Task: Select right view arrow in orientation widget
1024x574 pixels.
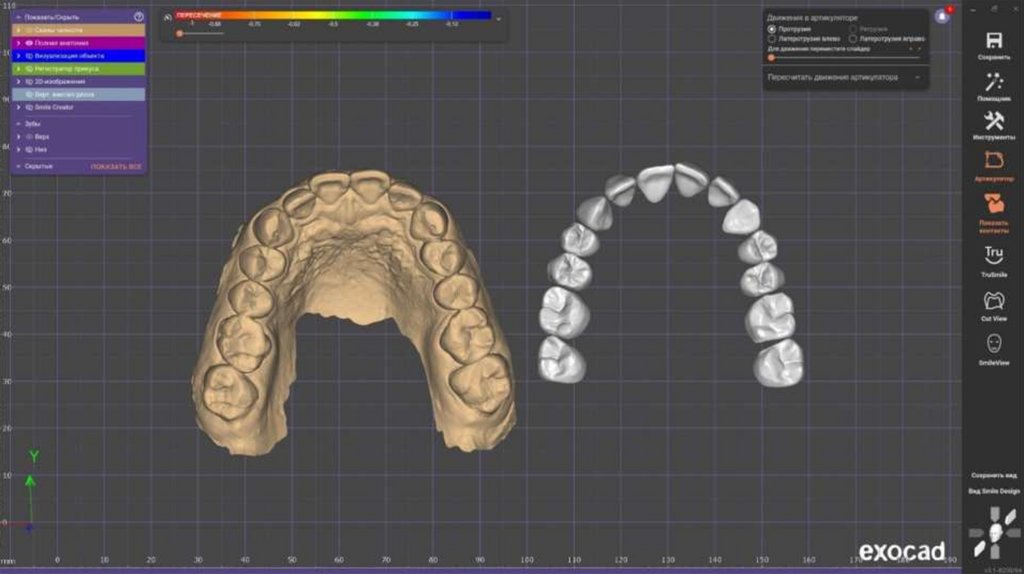Action: (x=1014, y=533)
